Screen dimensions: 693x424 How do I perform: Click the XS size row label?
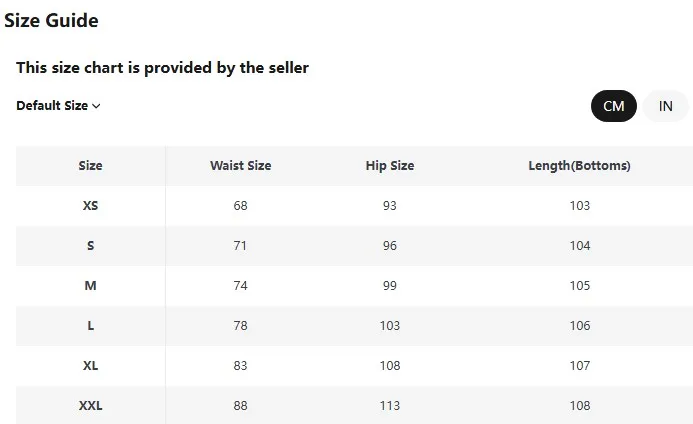point(90,206)
